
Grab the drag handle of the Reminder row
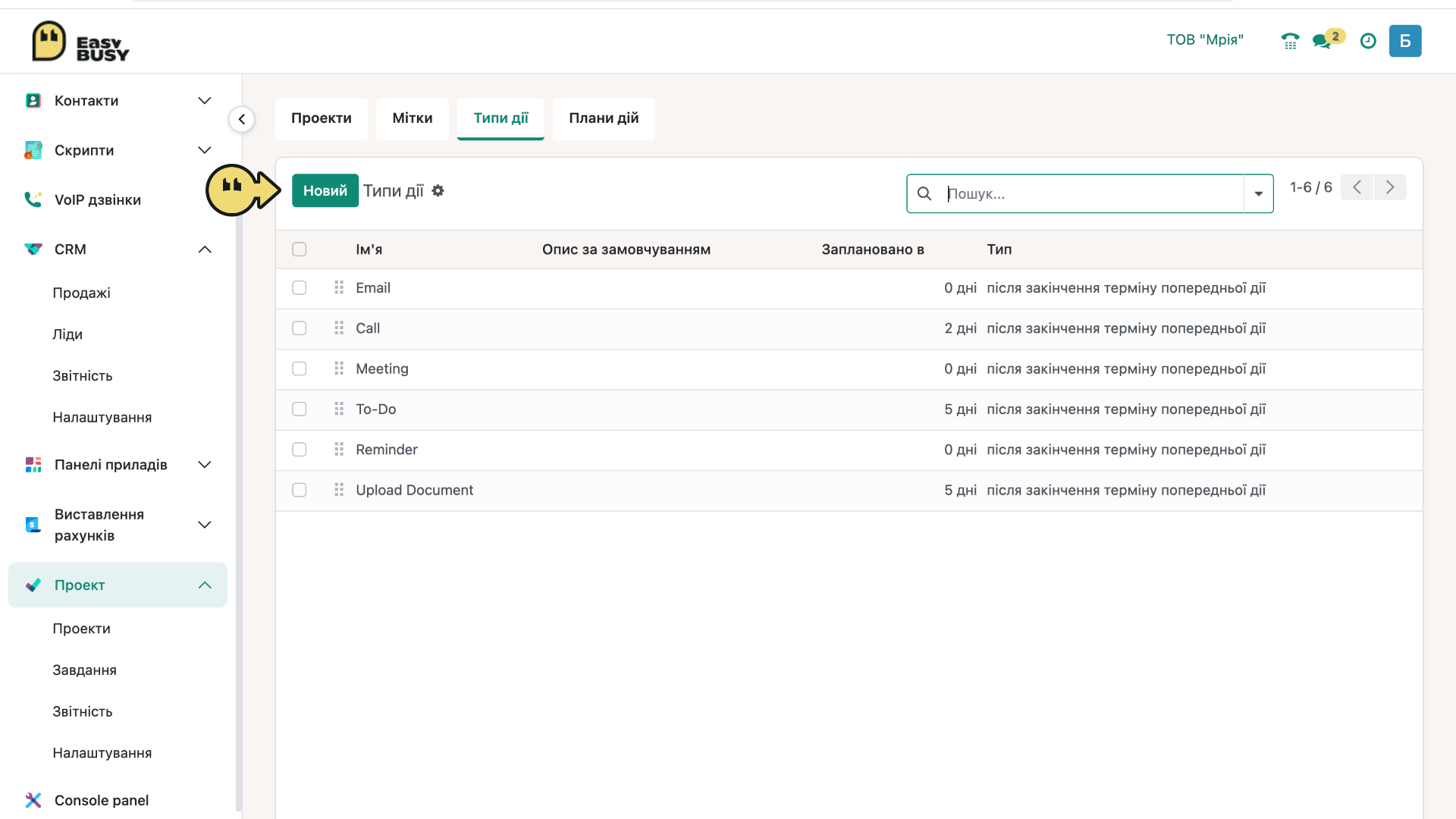[339, 450]
